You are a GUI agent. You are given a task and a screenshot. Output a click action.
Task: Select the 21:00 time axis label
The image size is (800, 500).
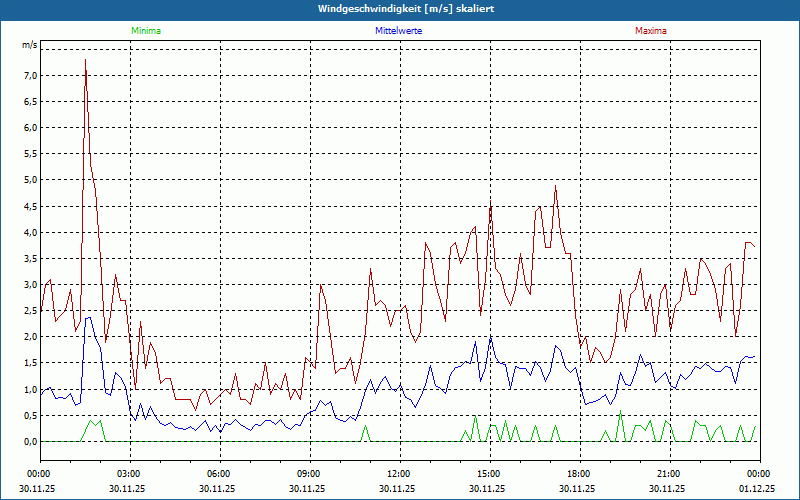pyautogui.click(x=668, y=474)
